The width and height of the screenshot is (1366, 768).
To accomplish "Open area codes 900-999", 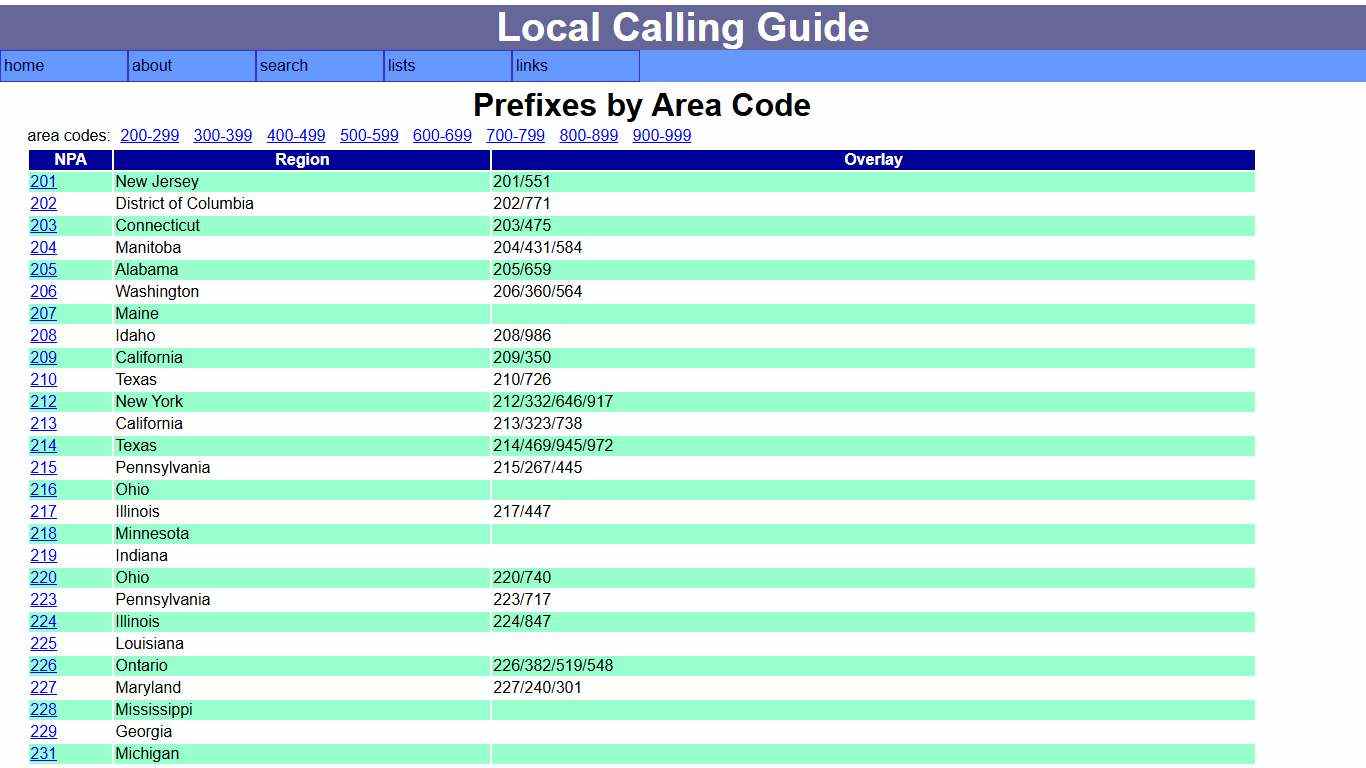I will 662,136.
